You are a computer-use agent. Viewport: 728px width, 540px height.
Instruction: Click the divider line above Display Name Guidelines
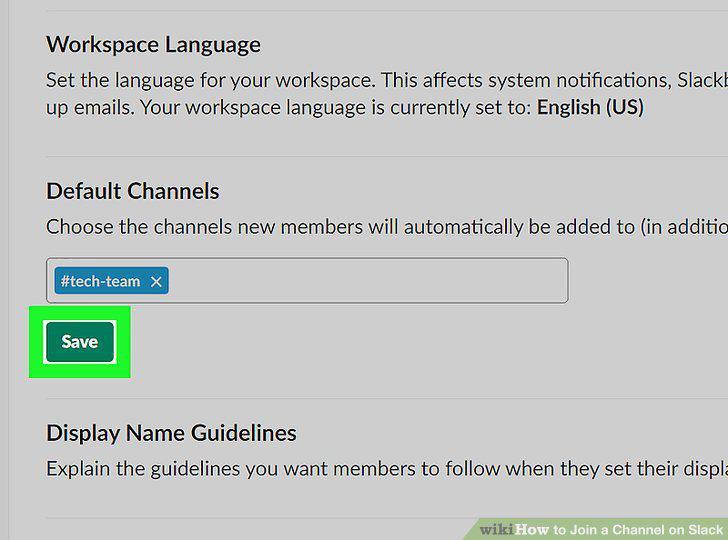coord(387,398)
